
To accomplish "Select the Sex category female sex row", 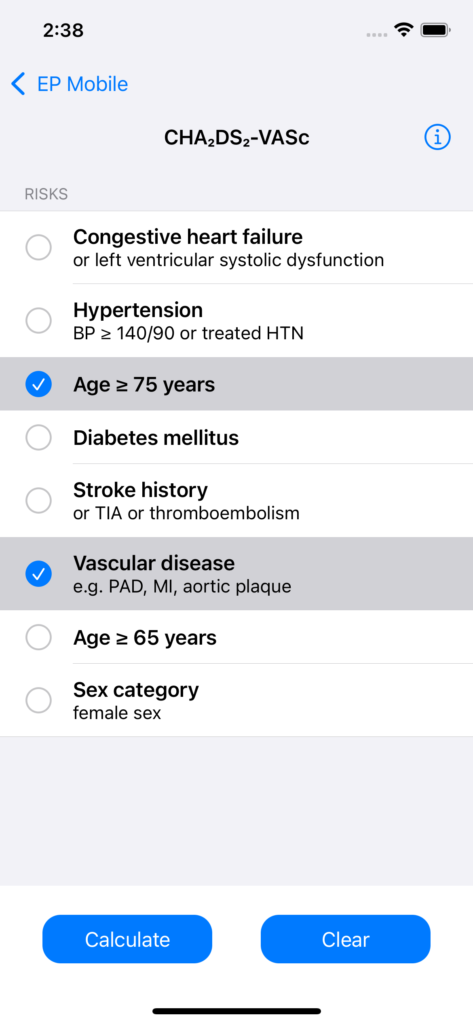I will [236, 701].
